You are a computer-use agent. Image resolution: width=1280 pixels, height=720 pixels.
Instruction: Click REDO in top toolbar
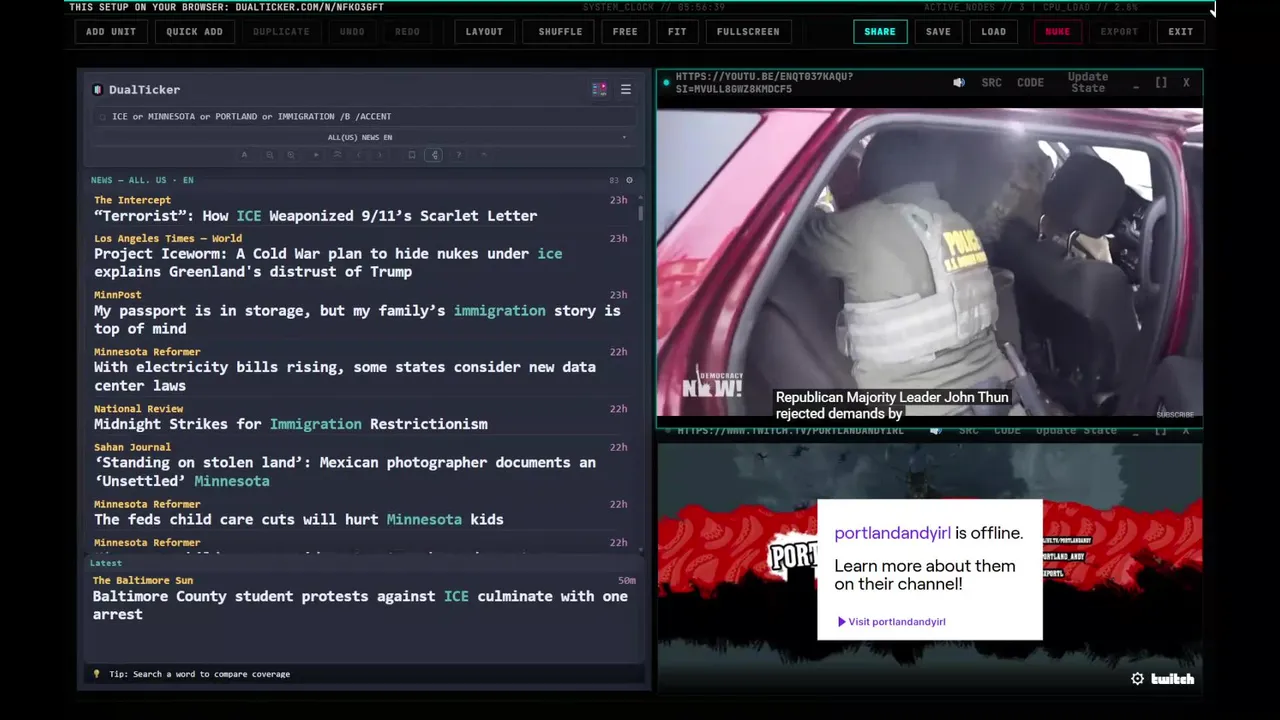[x=407, y=31]
